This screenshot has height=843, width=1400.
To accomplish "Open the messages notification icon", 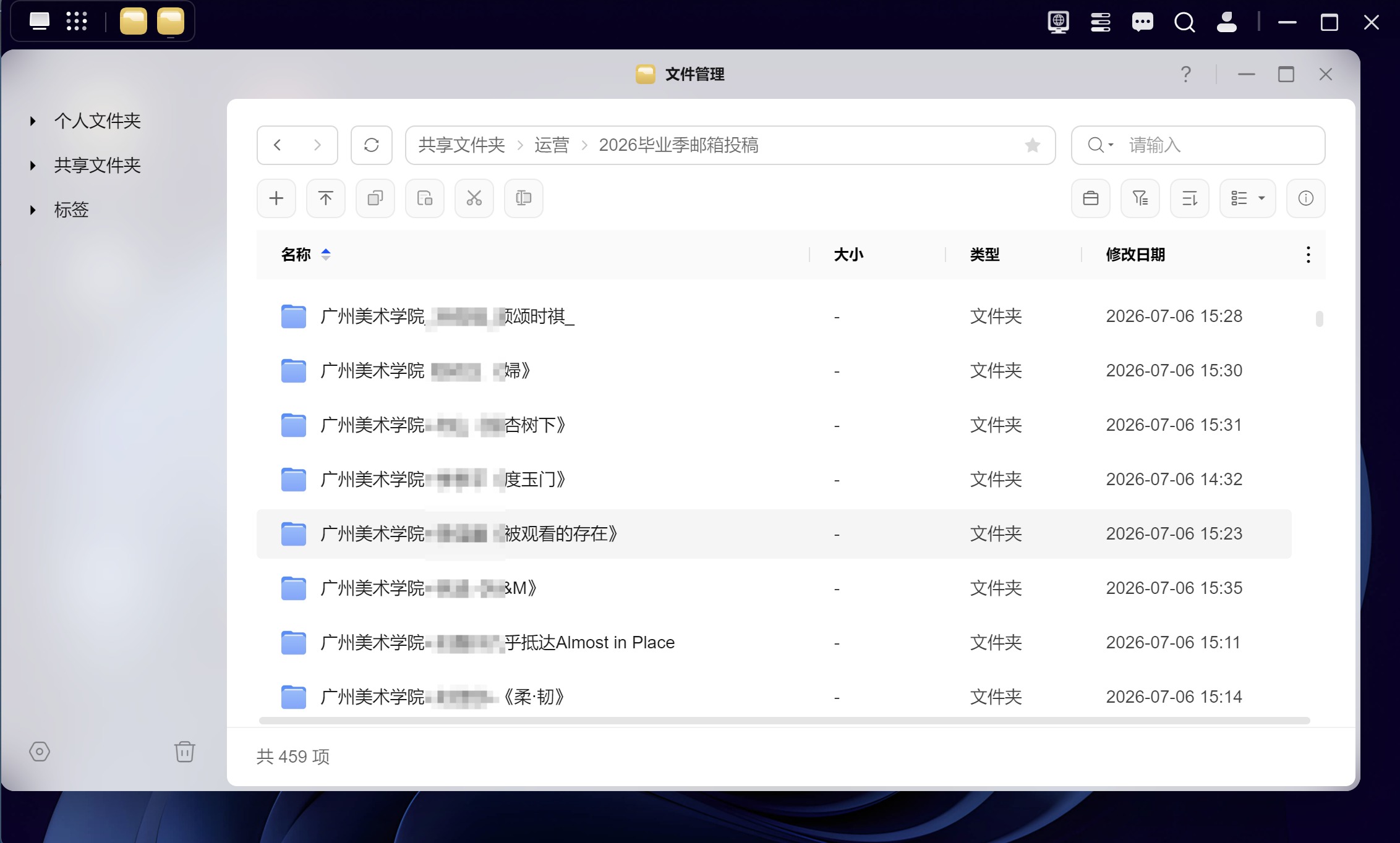I will (x=1143, y=22).
